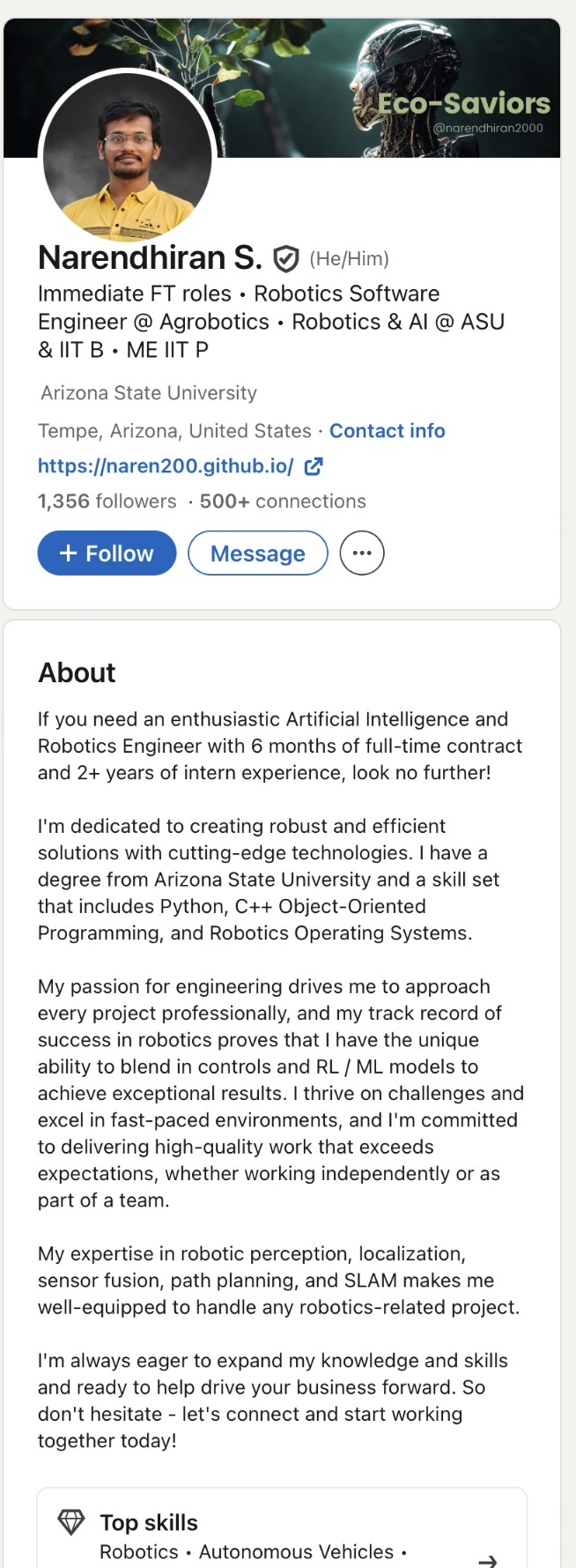This screenshot has height=1568, width=576.
Task: Click Arizona State University label
Action: point(149,393)
